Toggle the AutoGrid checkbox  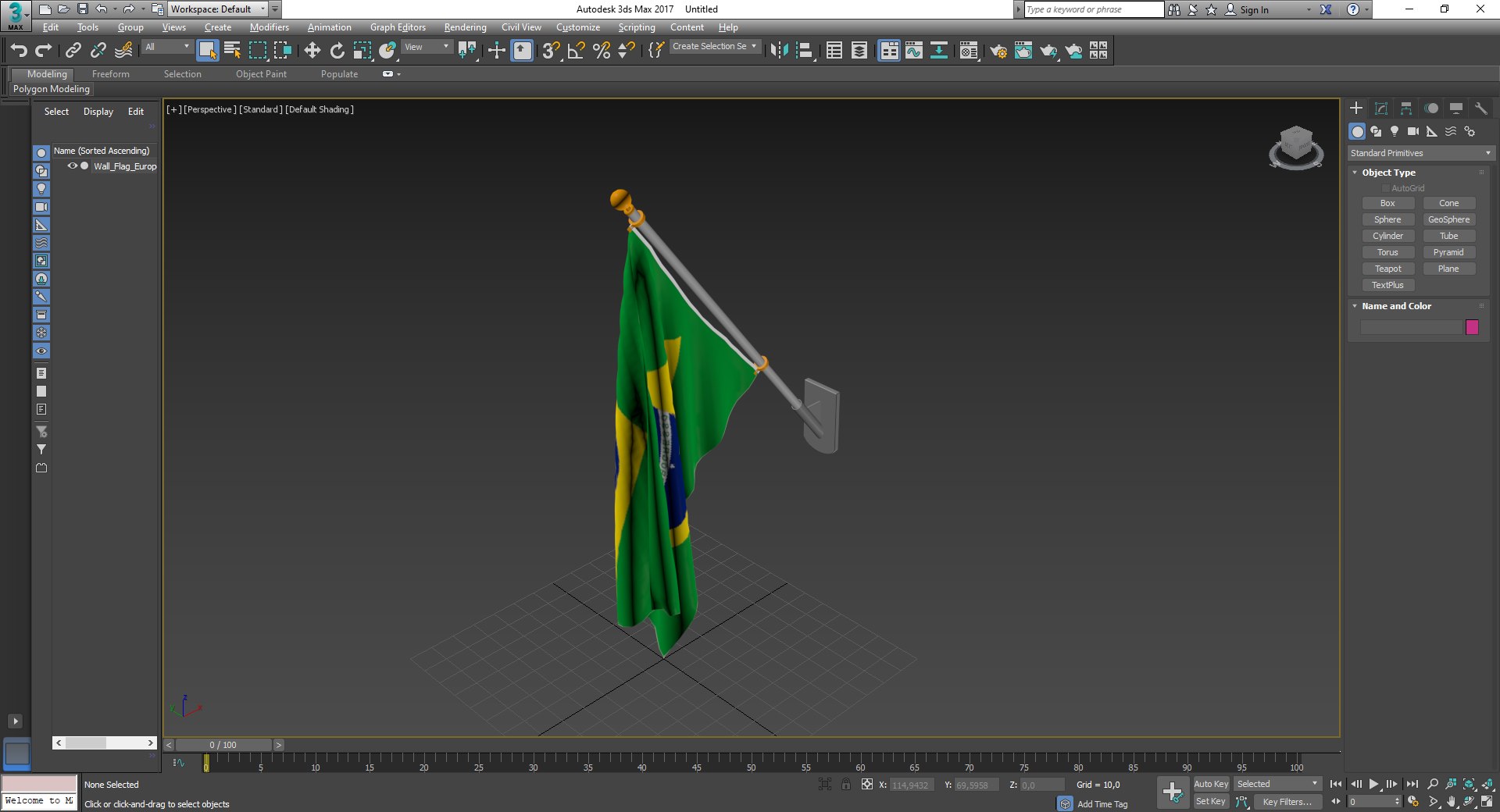coord(1386,188)
